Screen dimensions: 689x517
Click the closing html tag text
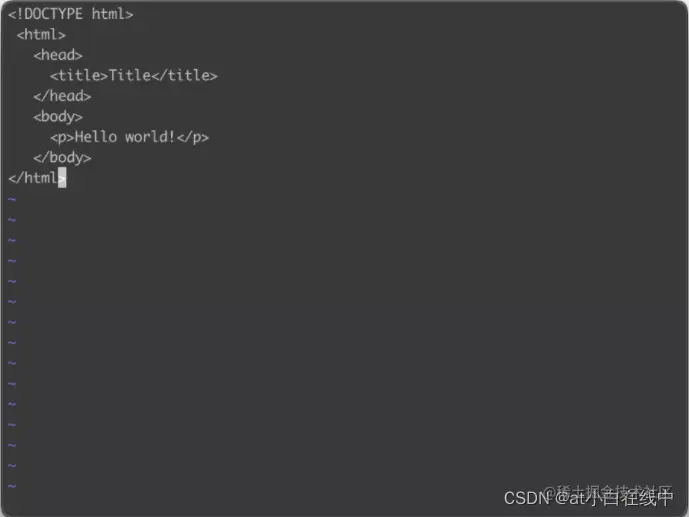pos(37,178)
